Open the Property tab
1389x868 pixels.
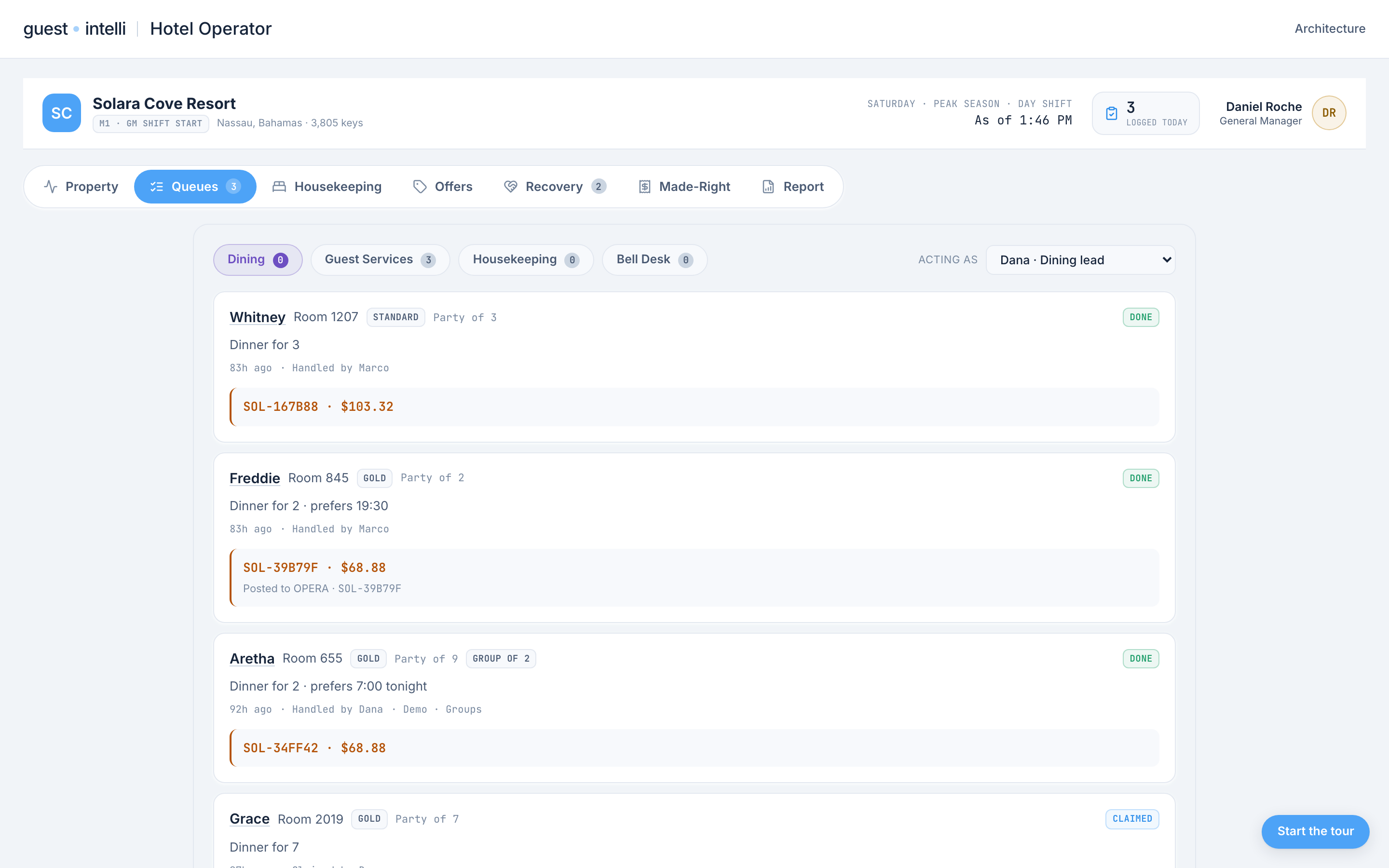[81, 187]
